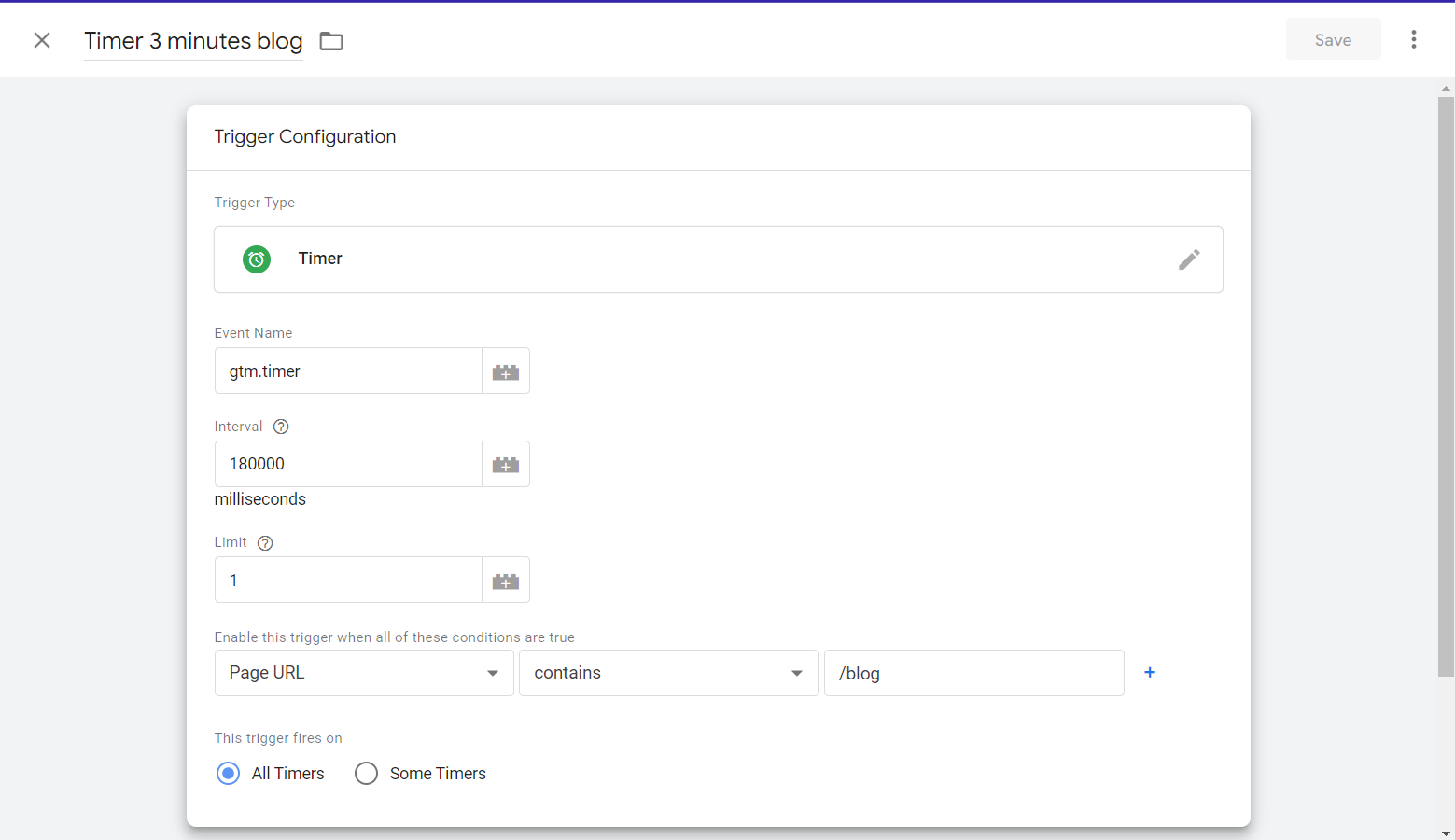Add another condition with plus icon
This screenshot has width=1455, height=840.
coord(1149,673)
